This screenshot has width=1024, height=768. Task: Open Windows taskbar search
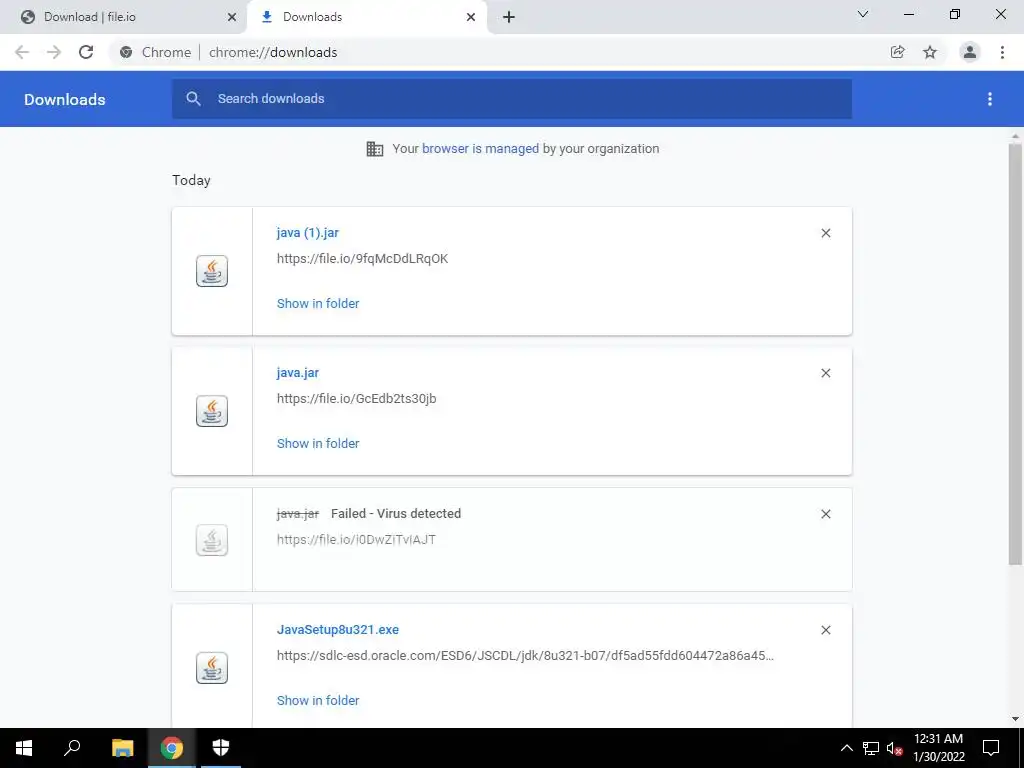coord(72,748)
